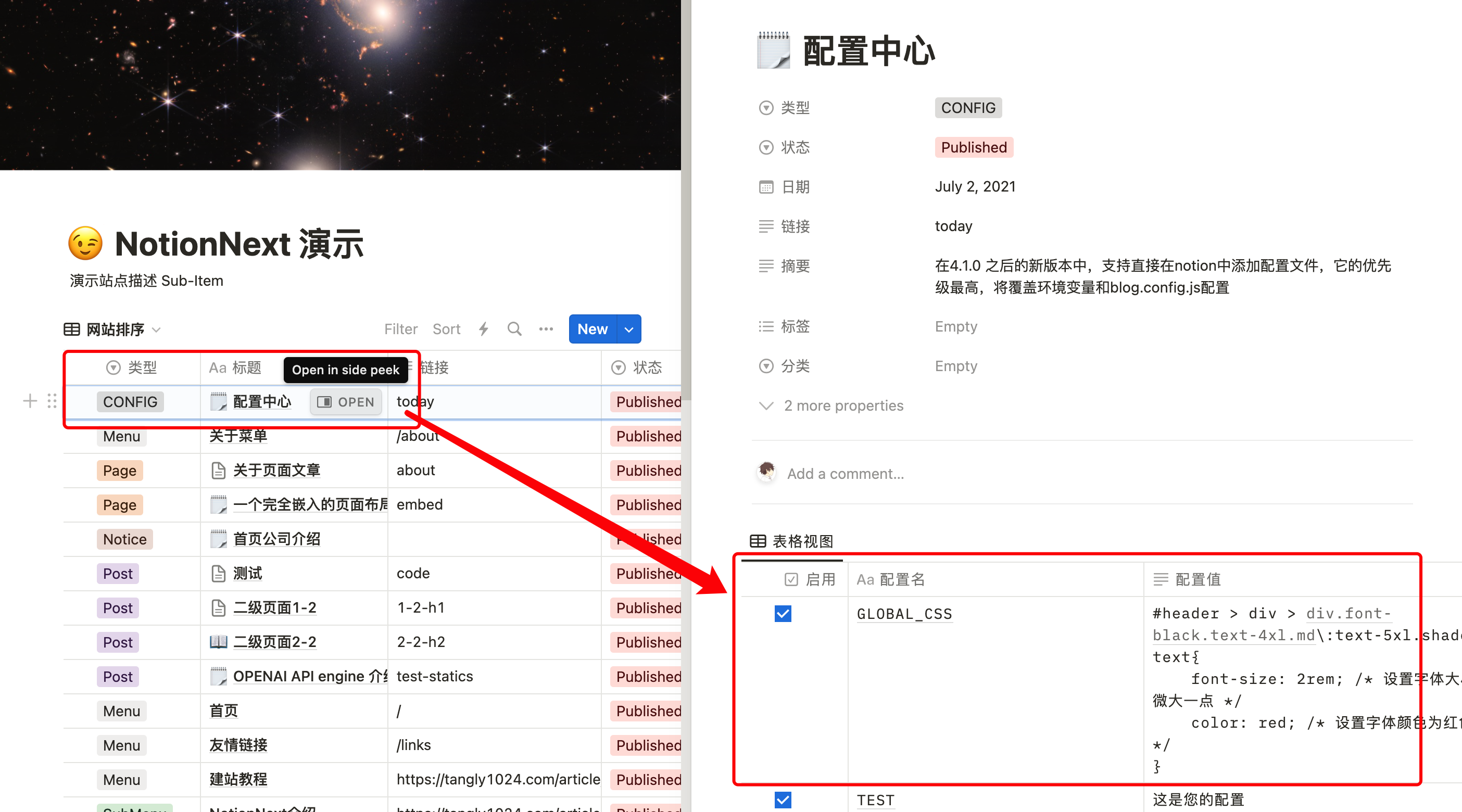Image resolution: width=1462 pixels, height=812 pixels.
Task: Open the empty 分类 value selector
Action: (x=956, y=366)
